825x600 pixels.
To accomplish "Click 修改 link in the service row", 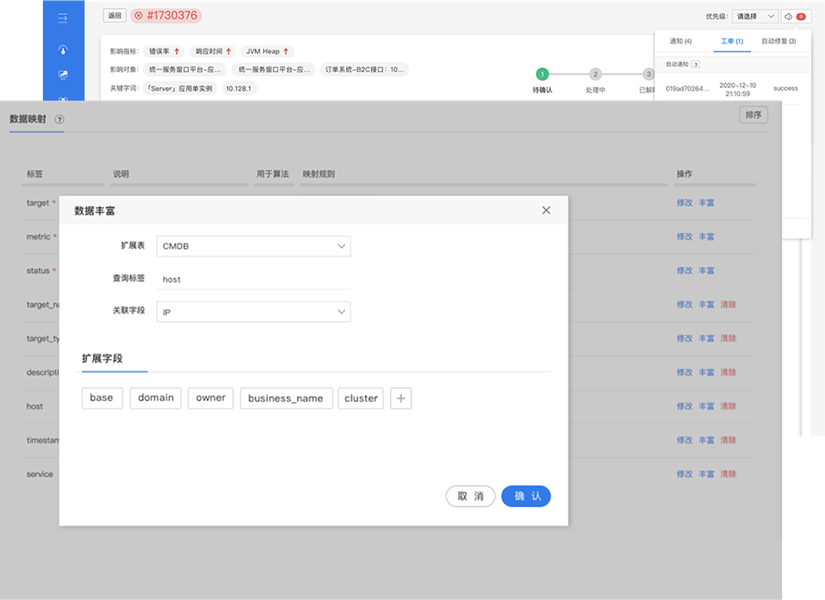I will [x=685, y=474].
